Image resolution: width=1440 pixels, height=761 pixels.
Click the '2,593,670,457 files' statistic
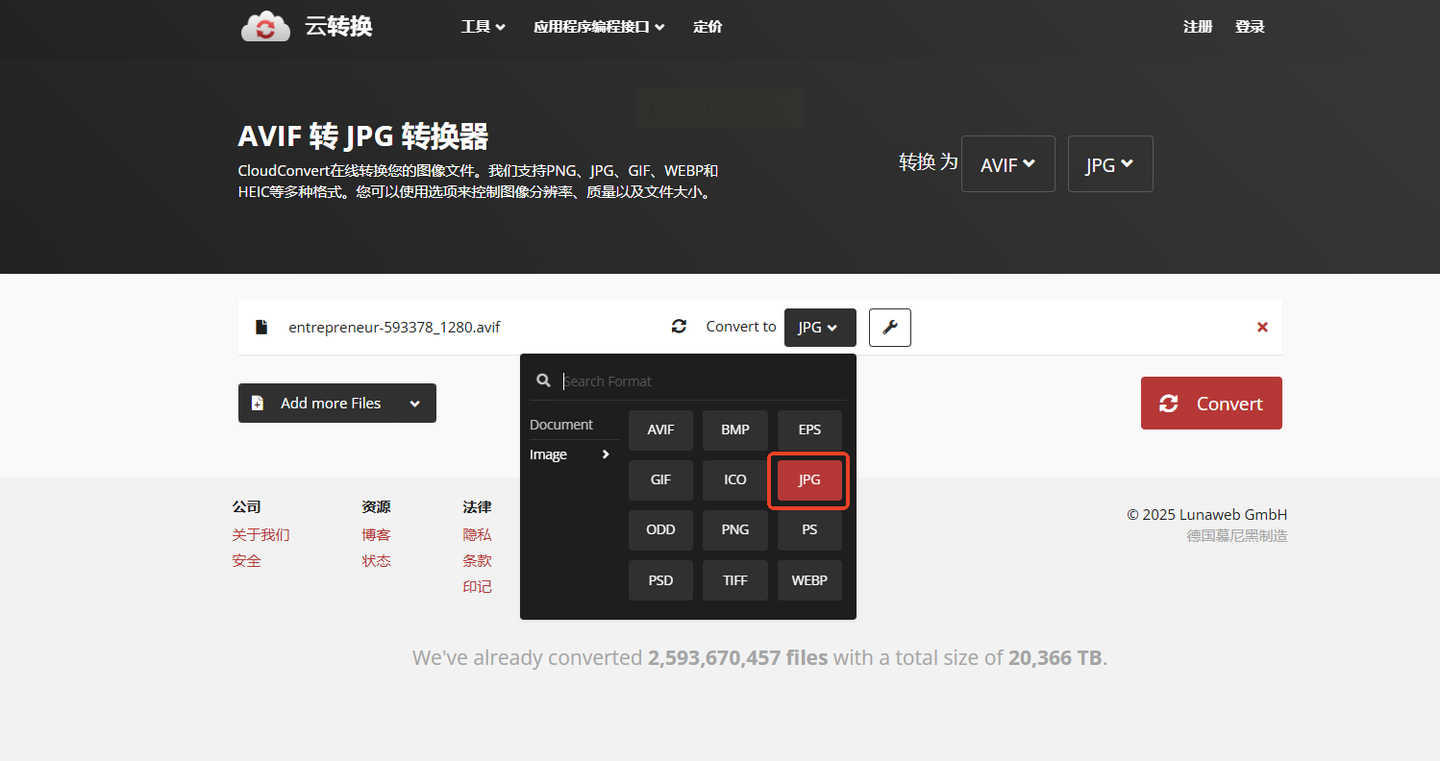pyautogui.click(x=738, y=658)
